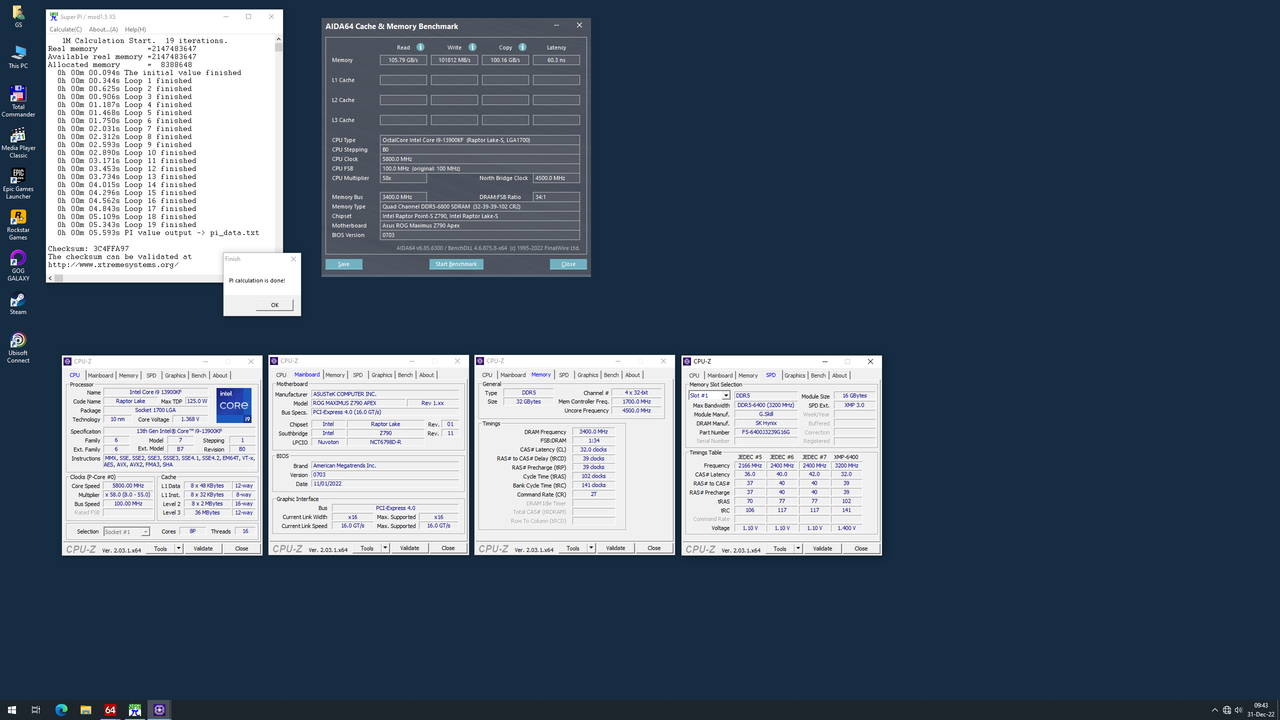
Task: Open clock and date in taskbar
Action: (1259, 710)
